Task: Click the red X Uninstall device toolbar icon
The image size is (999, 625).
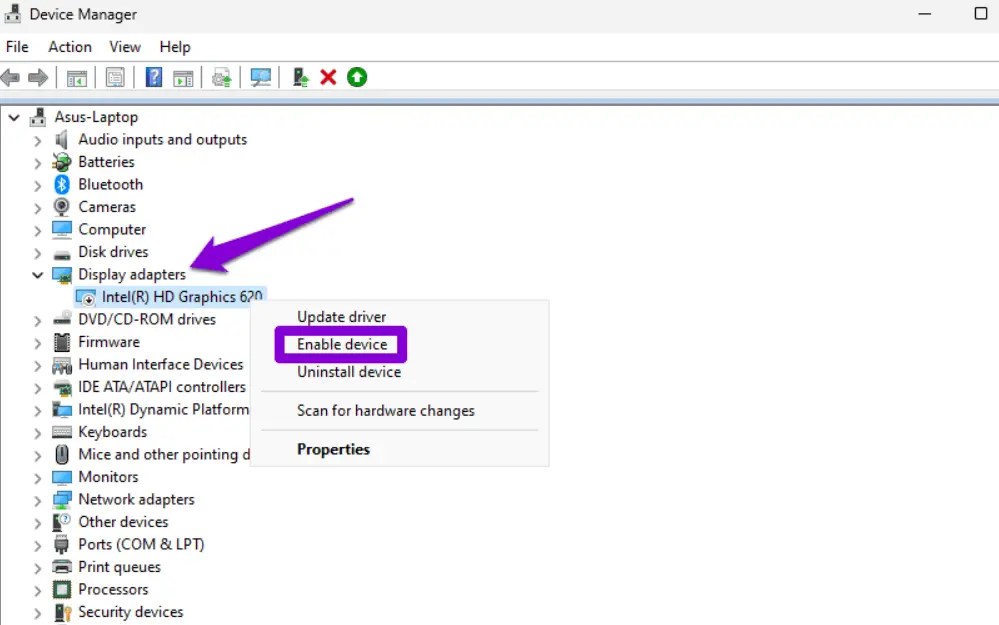Action: click(x=328, y=77)
